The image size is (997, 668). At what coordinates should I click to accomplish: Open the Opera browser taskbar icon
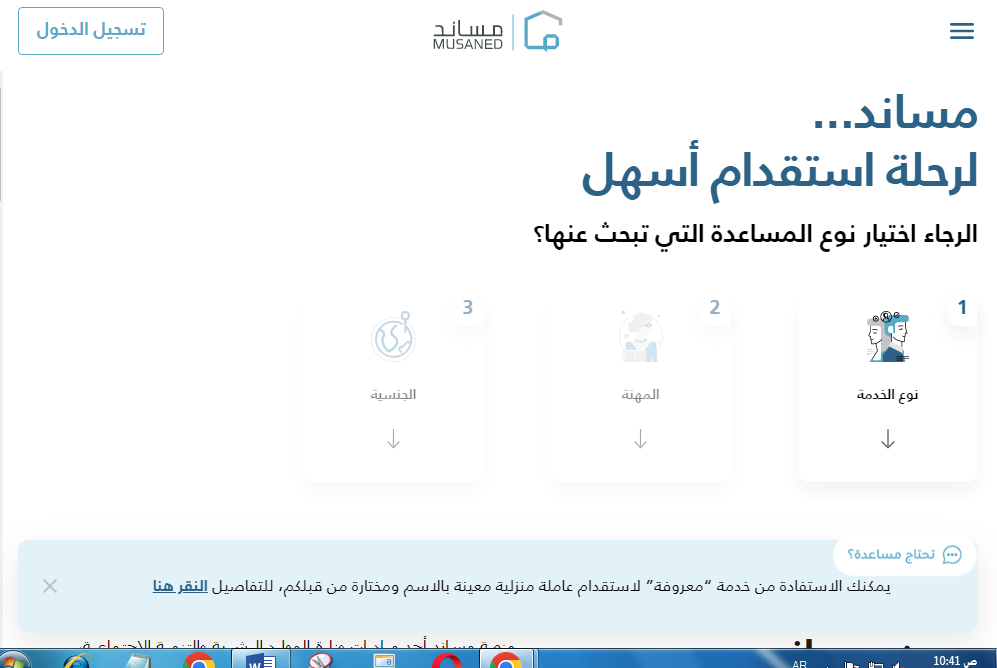click(445, 661)
